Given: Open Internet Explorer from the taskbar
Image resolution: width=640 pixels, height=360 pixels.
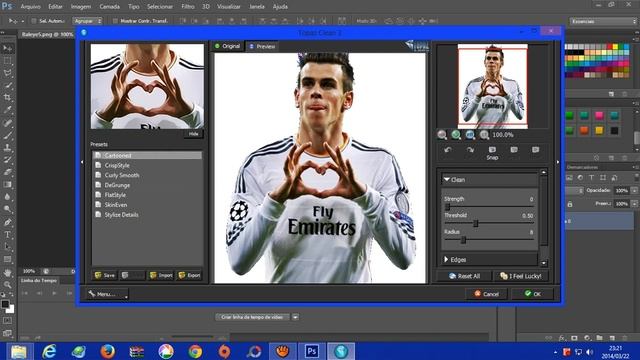Looking at the screenshot, I should point(49,351).
